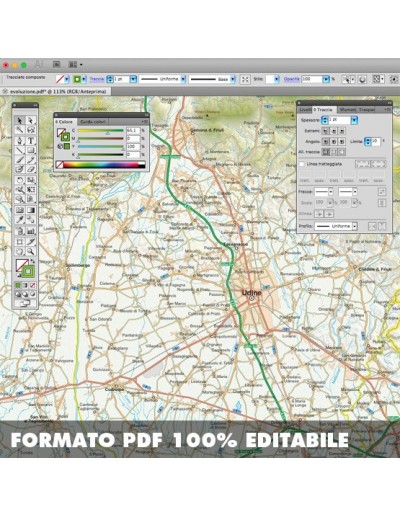Select the Paintbrush tool

click(20, 160)
